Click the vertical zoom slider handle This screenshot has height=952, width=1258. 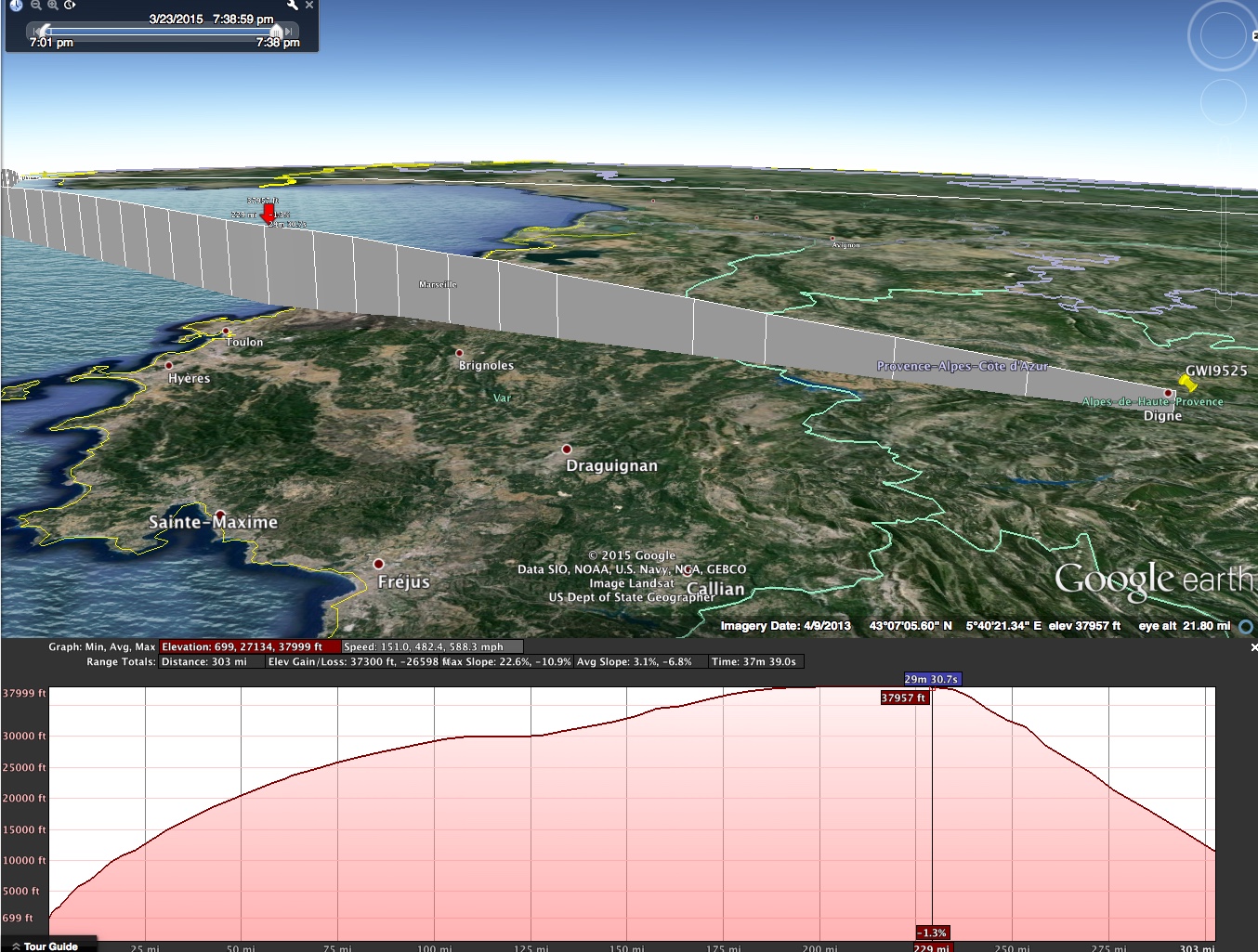point(1224,244)
